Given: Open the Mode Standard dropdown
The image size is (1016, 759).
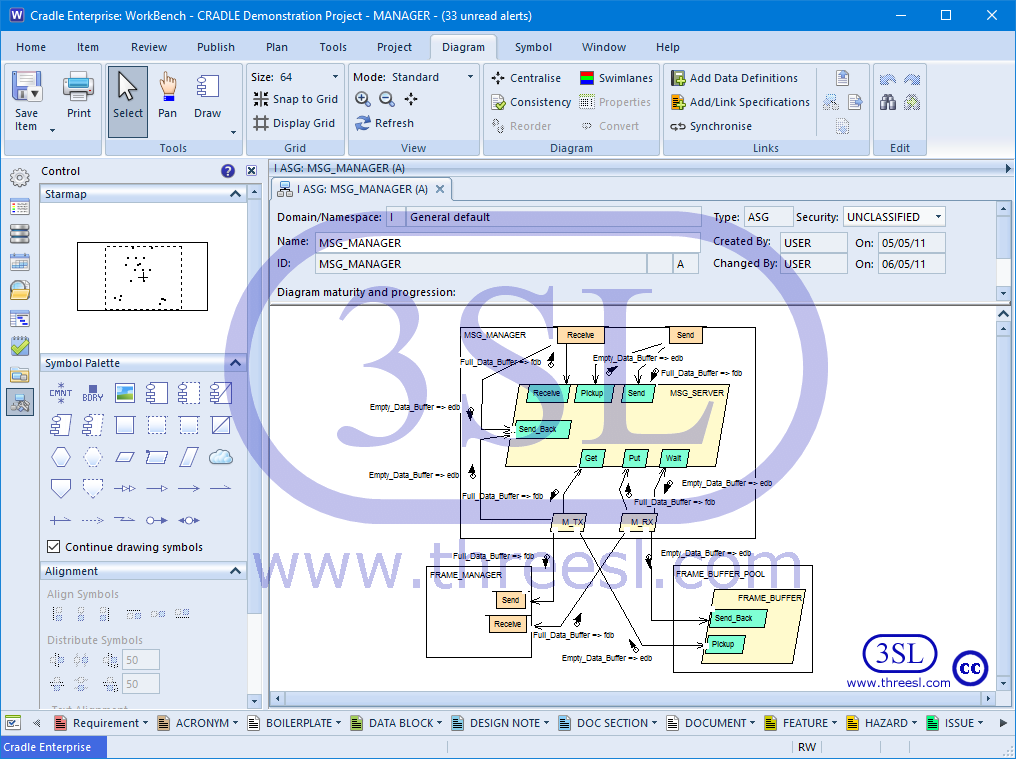Looking at the screenshot, I should (x=470, y=77).
